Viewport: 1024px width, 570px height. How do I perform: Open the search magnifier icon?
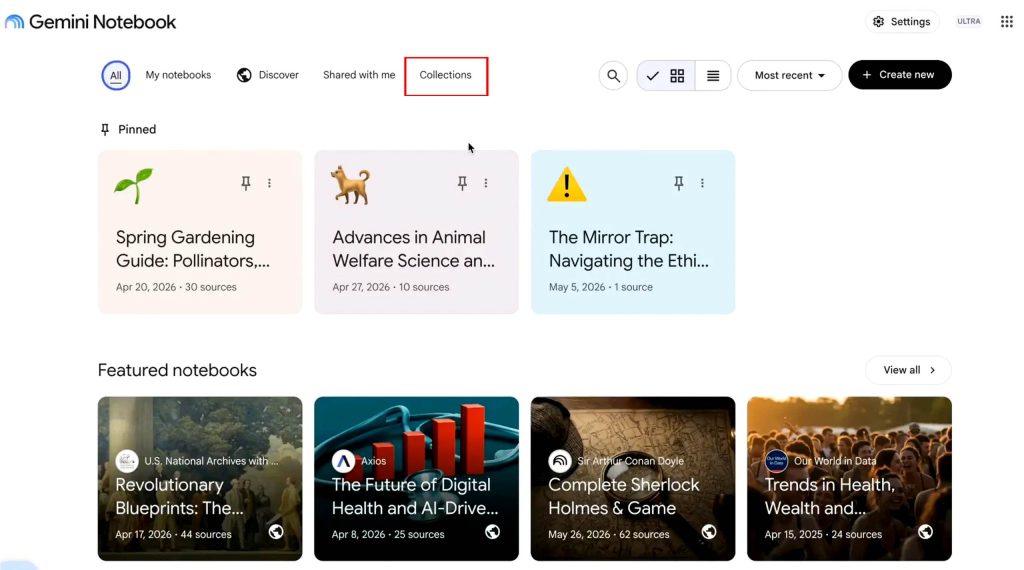613,76
